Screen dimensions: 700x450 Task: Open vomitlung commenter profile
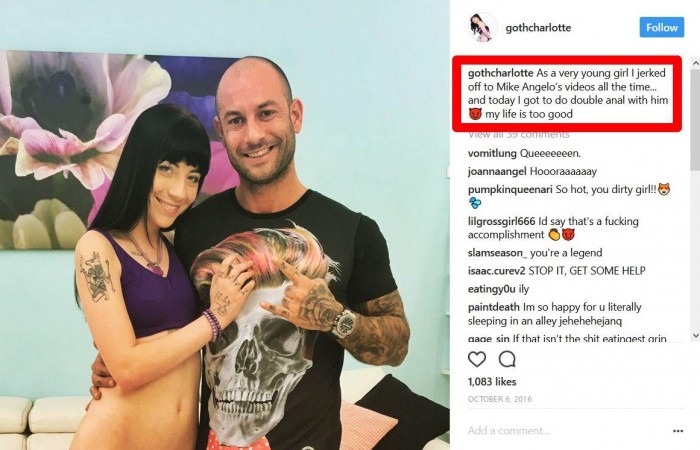coord(492,154)
